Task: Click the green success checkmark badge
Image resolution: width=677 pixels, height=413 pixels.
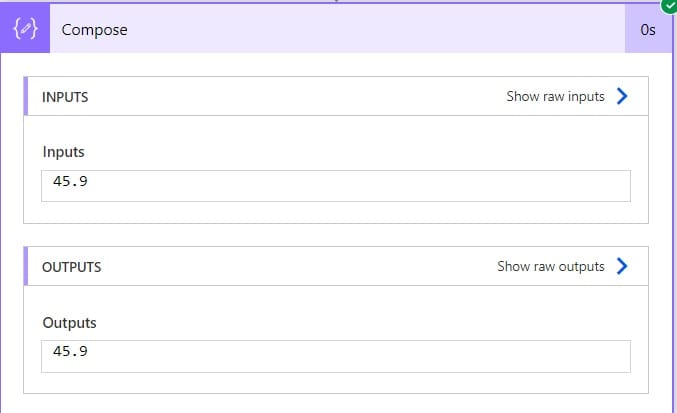Action: pyautogui.click(x=670, y=5)
